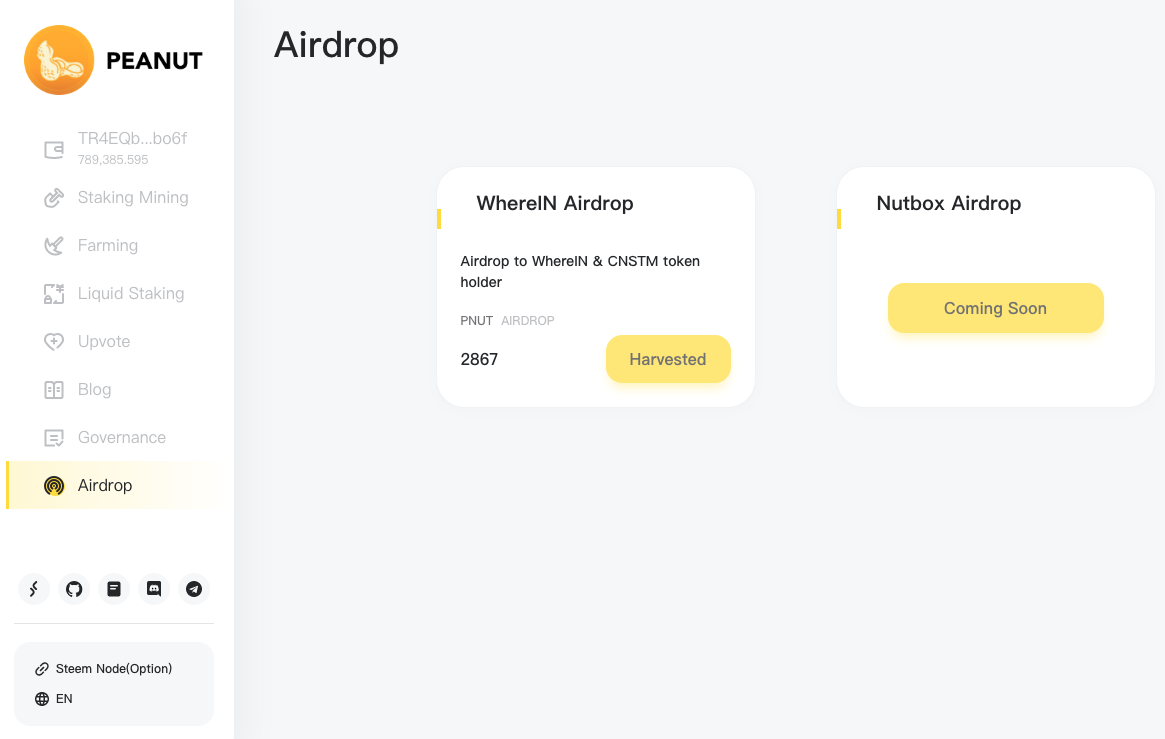Open the GitHub link icon
The height and width of the screenshot is (739, 1165).
point(74,589)
